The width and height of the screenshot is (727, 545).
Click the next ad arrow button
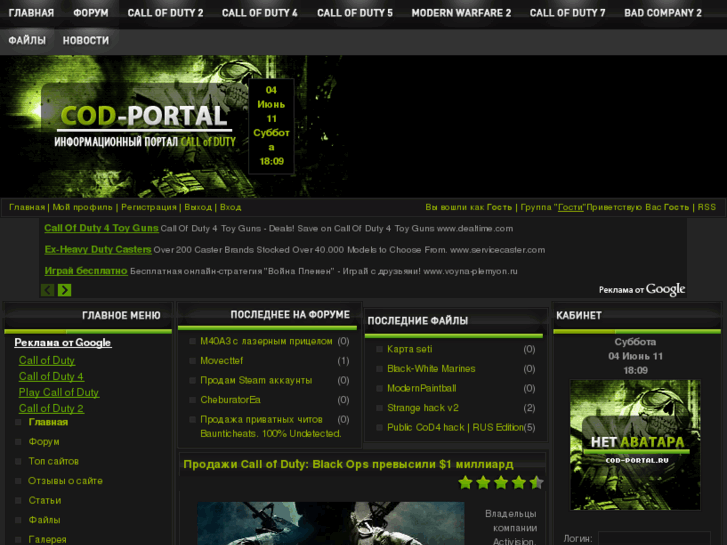point(64,290)
